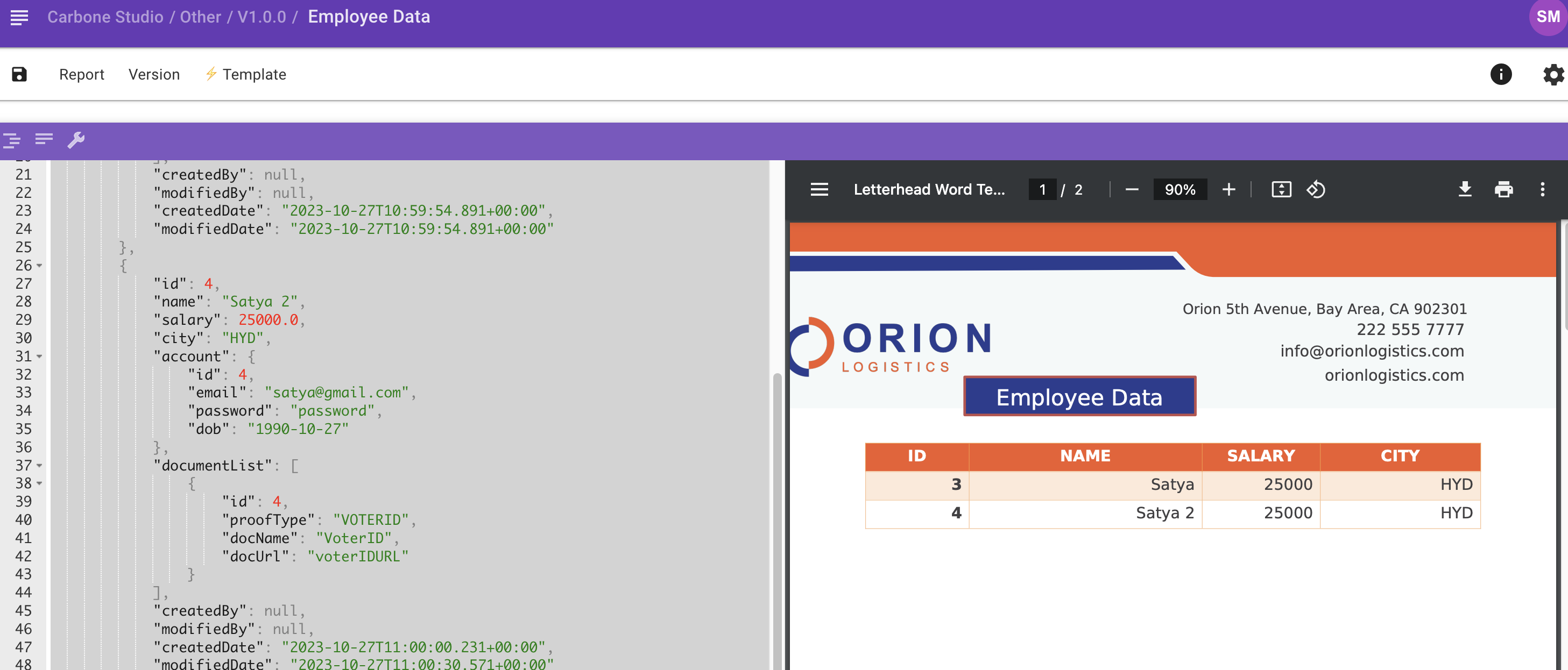Rotate the PDF counterclockwise
This screenshot has height=670, width=1568.
tap(1316, 189)
